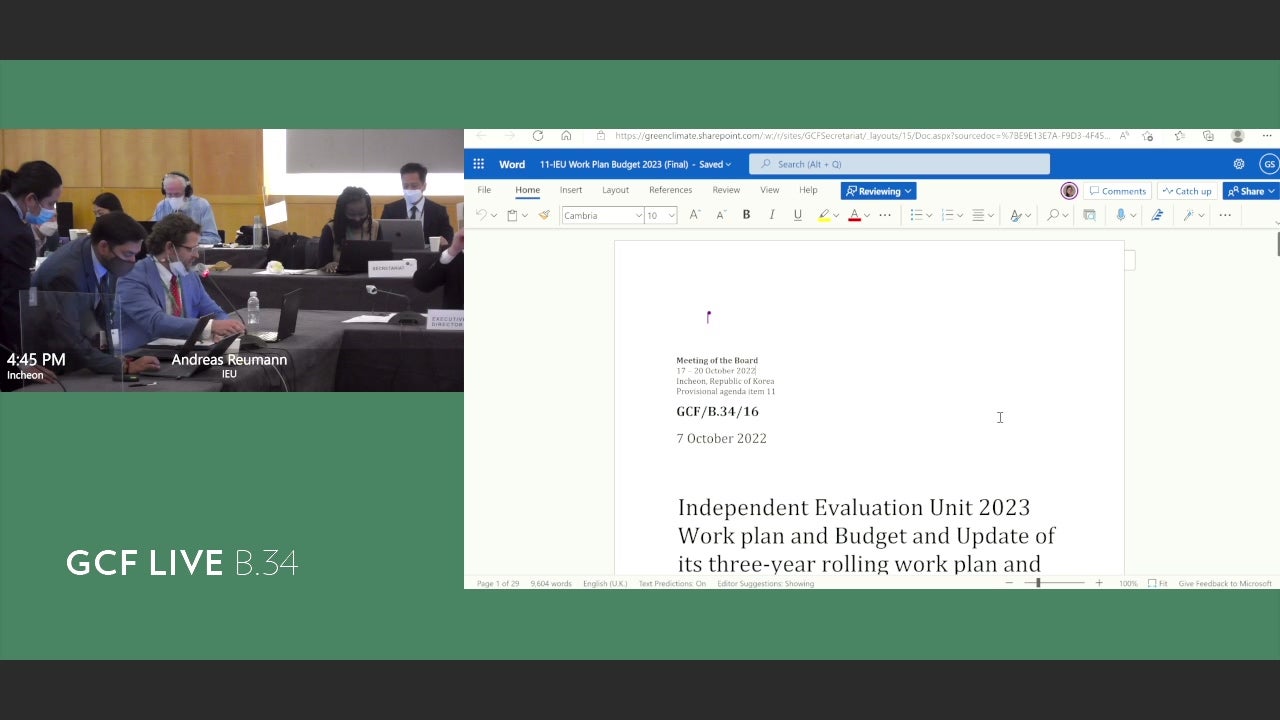Switch to the Home tab
The image size is (1280, 720).
pos(527,190)
